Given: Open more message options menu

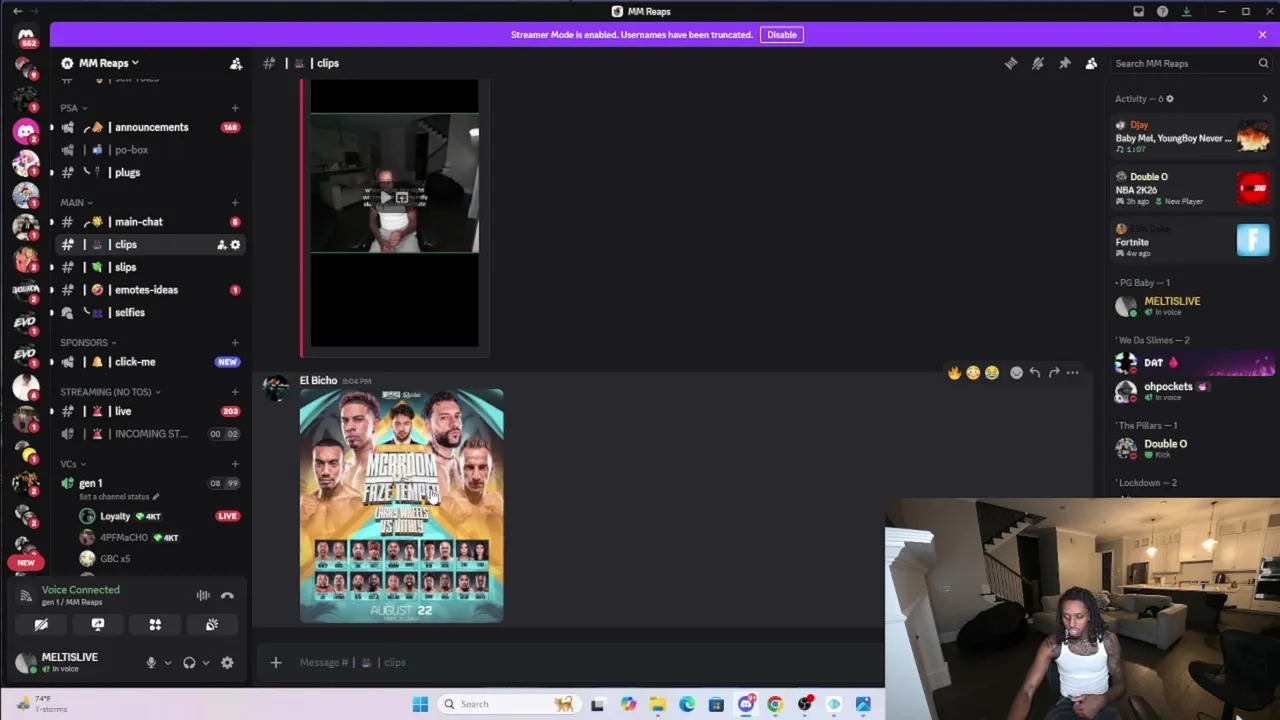Looking at the screenshot, I should coord(1072,373).
